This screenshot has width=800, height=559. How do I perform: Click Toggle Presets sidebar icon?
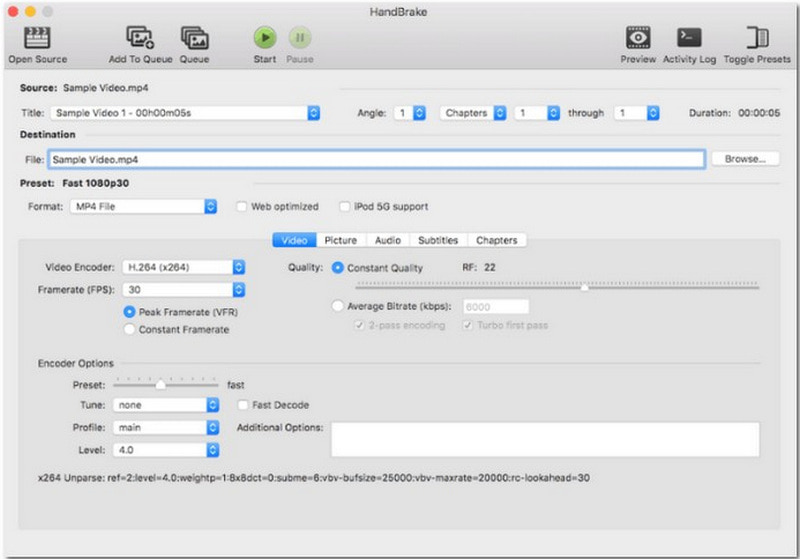757,37
